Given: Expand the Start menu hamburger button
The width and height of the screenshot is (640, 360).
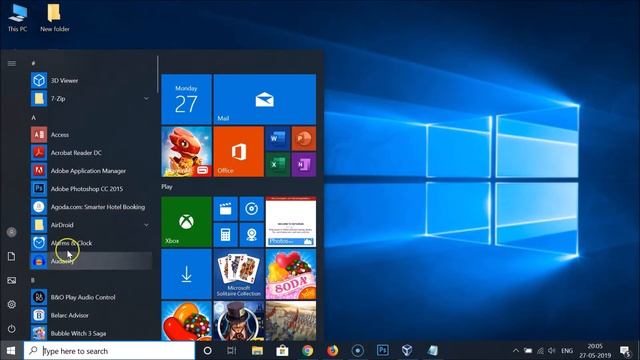Looking at the screenshot, I should pos(12,63).
